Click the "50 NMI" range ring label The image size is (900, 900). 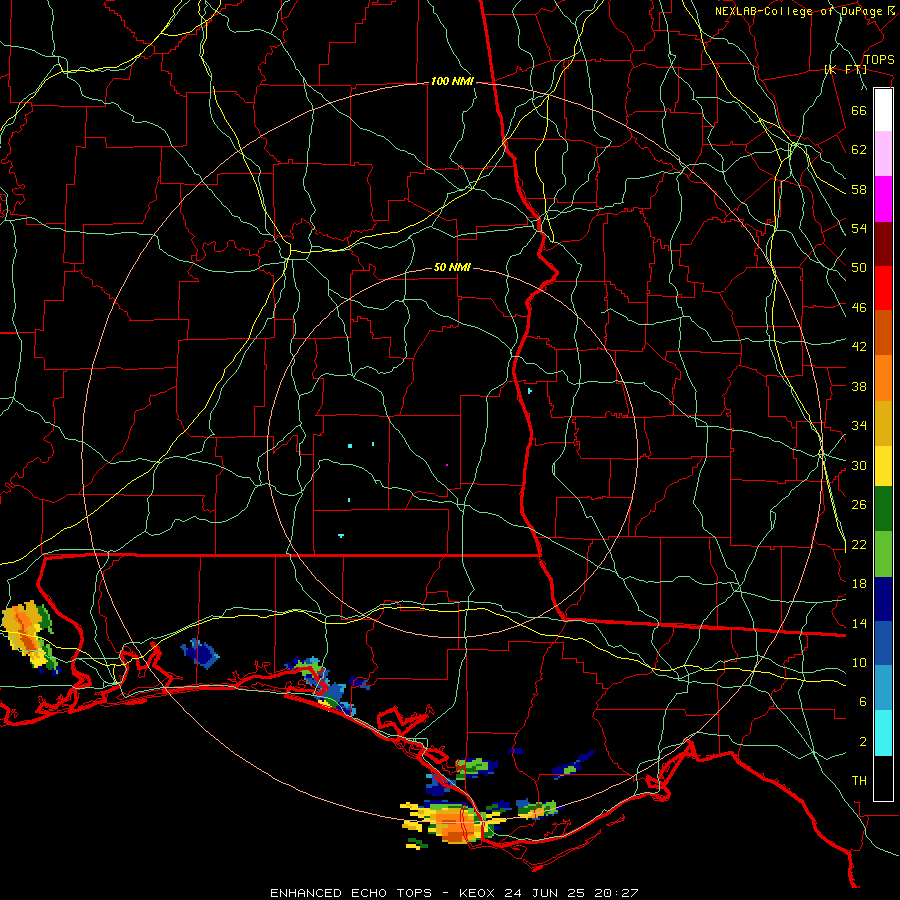click(452, 267)
